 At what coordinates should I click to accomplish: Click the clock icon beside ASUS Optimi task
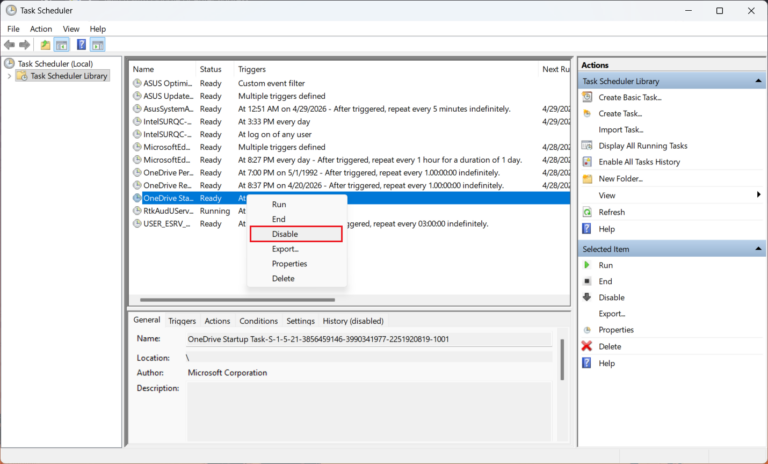137,83
